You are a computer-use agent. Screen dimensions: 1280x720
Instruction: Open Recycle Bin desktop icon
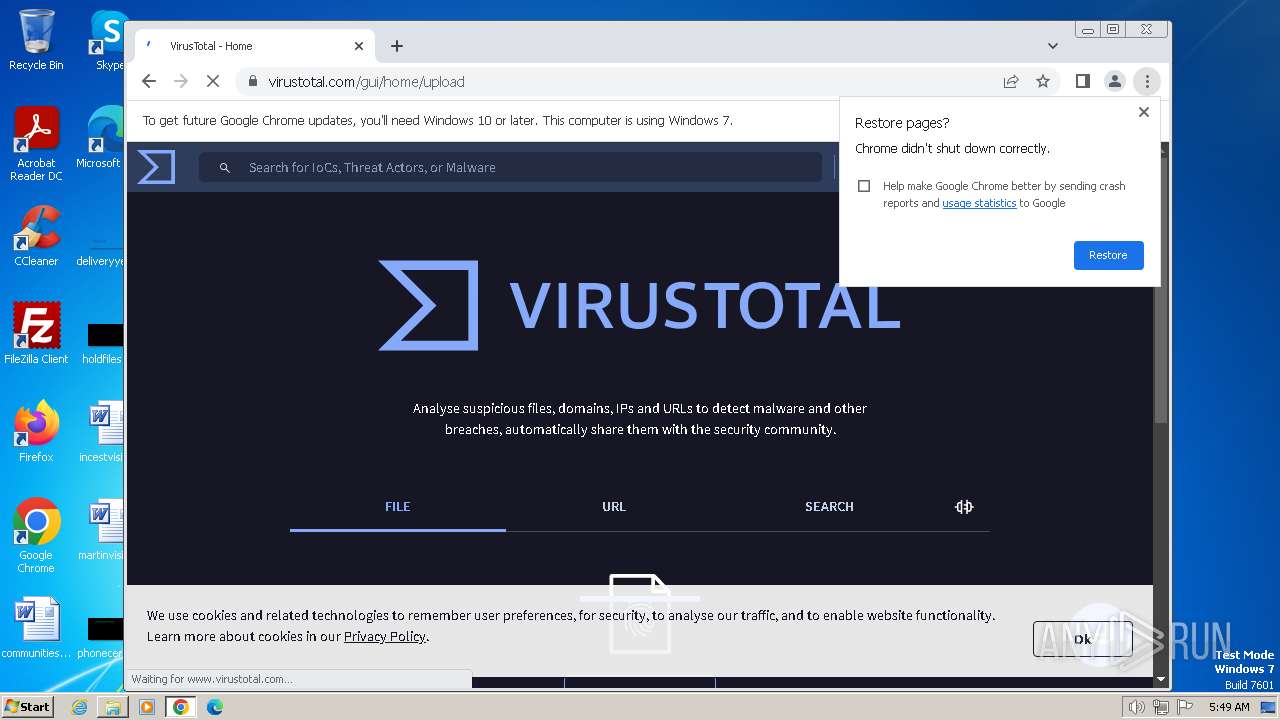pos(36,40)
